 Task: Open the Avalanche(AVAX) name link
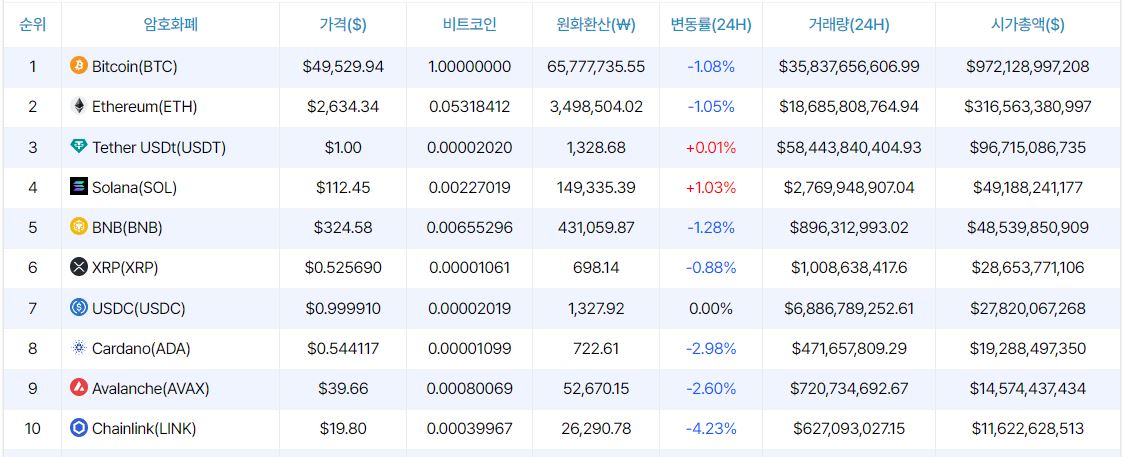(150, 389)
